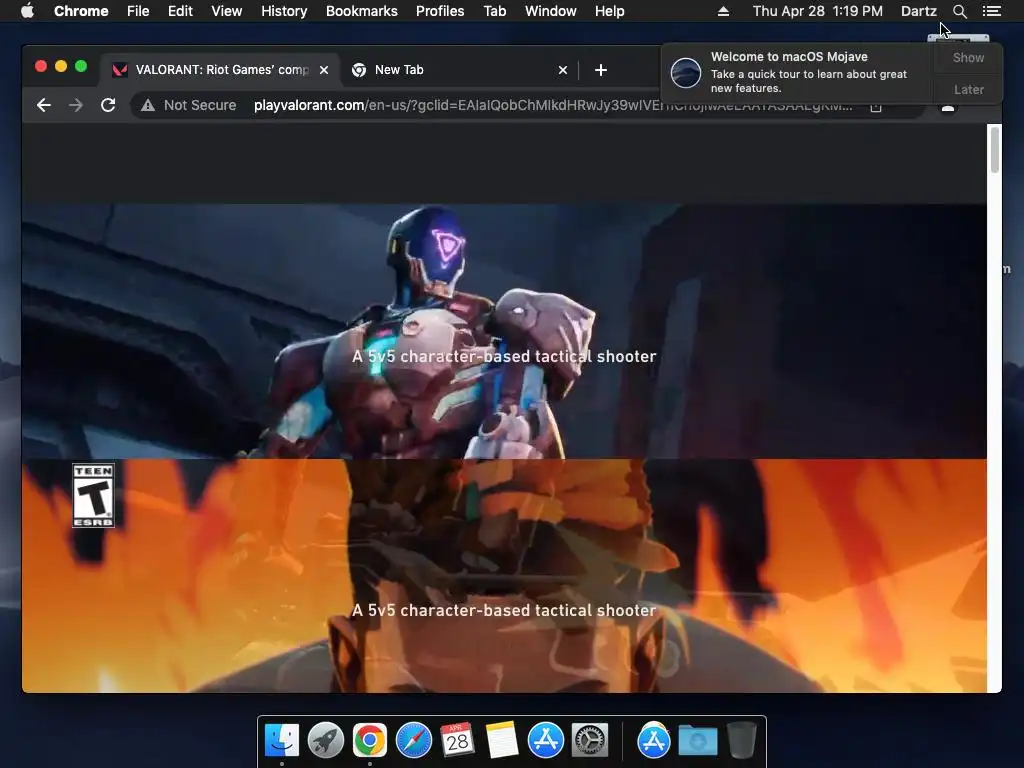Switch to the VALORANT: Riot Games tab
Image resolution: width=1024 pixels, height=768 pixels.
pos(220,70)
